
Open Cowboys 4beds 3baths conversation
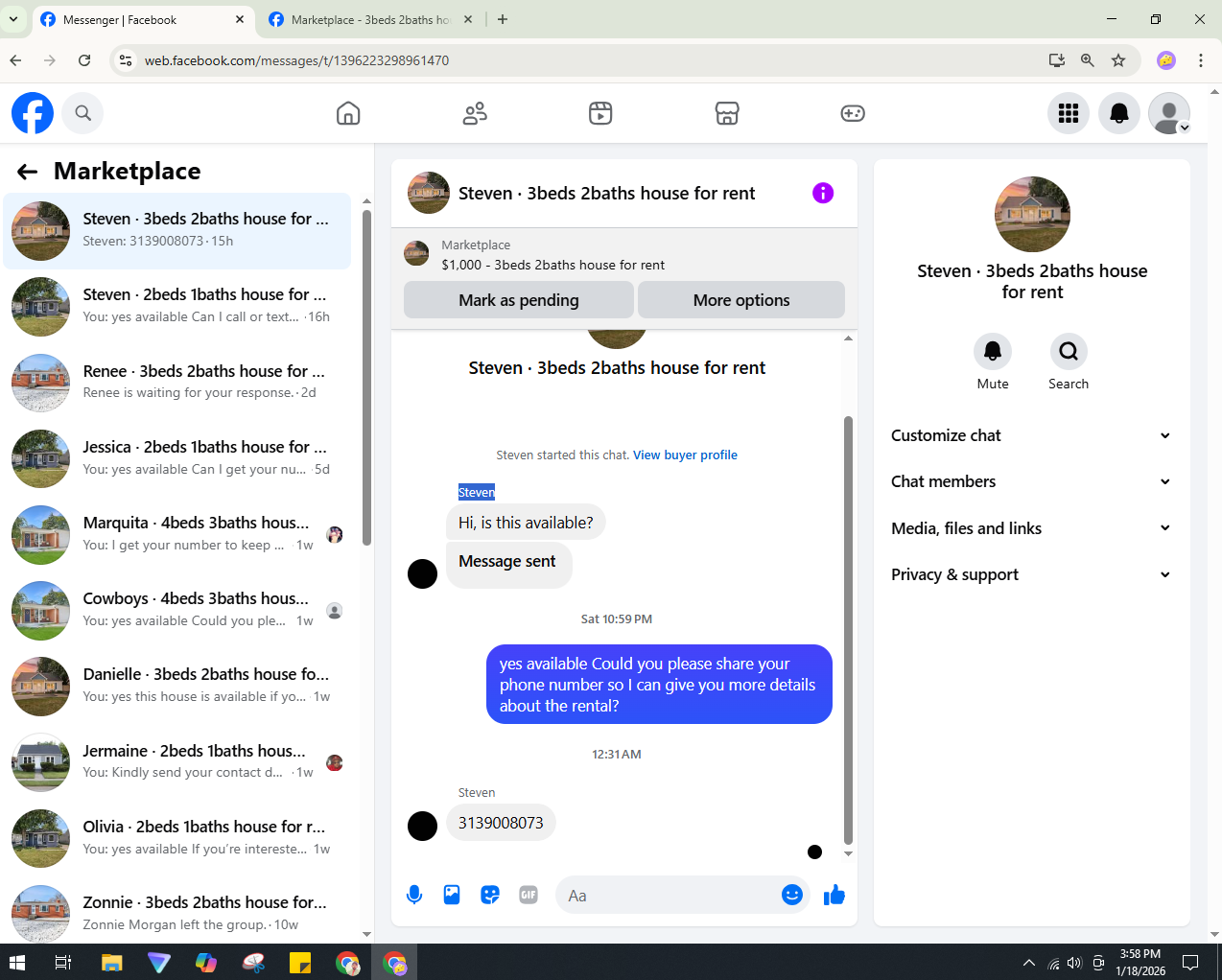point(177,610)
